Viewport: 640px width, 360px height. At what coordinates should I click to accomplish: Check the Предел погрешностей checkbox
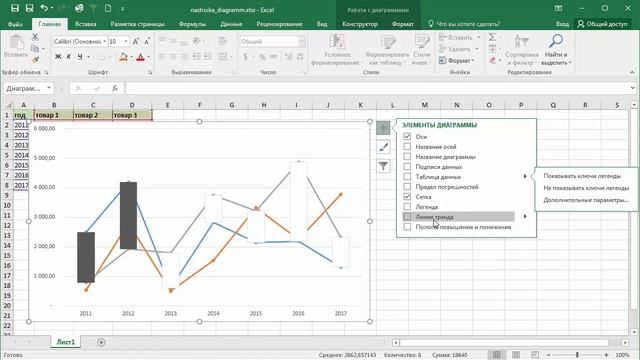click(407, 187)
